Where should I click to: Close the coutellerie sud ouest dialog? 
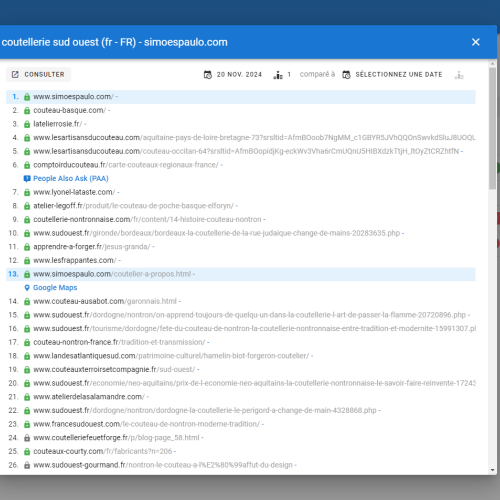pyautogui.click(x=476, y=42)
